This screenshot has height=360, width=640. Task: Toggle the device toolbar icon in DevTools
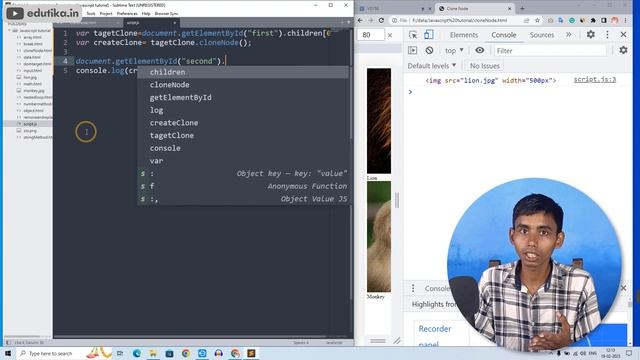click(x=428, y=35)
